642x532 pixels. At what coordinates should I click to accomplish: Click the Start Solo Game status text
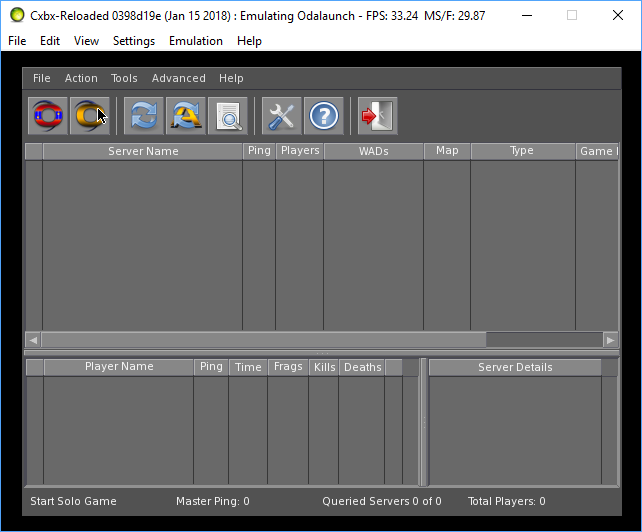click(73, 501)
